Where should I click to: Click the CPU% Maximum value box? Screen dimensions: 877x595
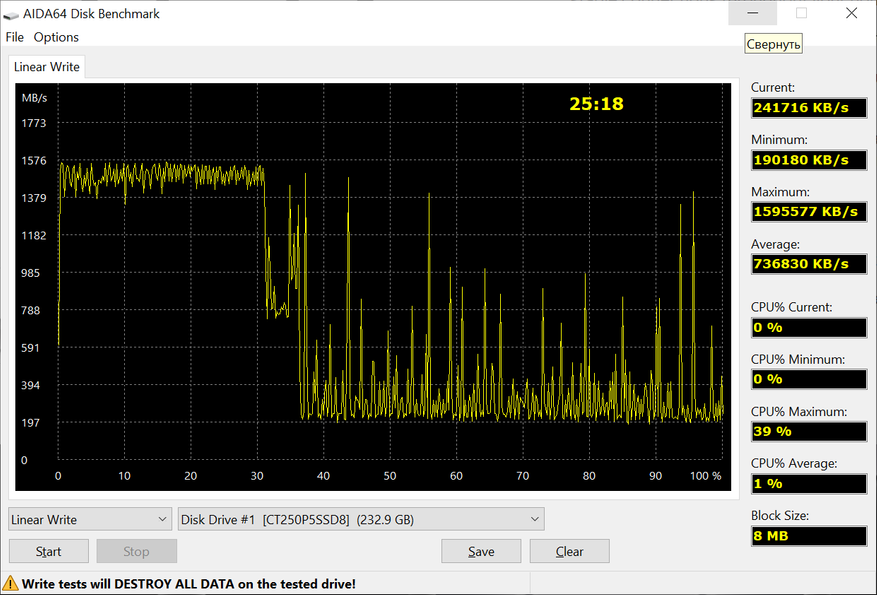click(x=809, y=432)
